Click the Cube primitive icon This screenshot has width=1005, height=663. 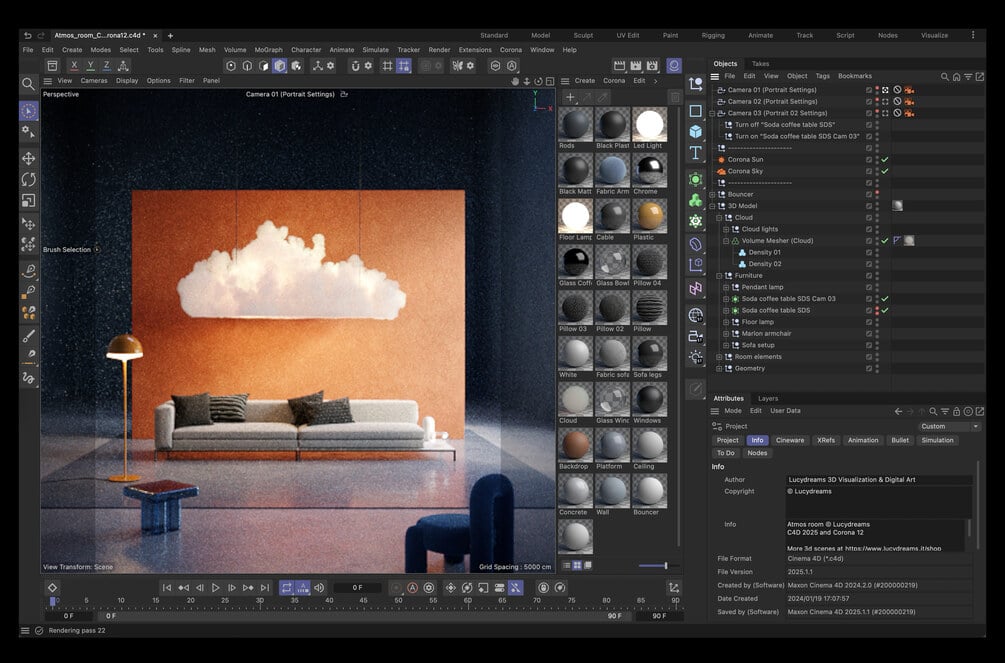click(x=695, y=131)
